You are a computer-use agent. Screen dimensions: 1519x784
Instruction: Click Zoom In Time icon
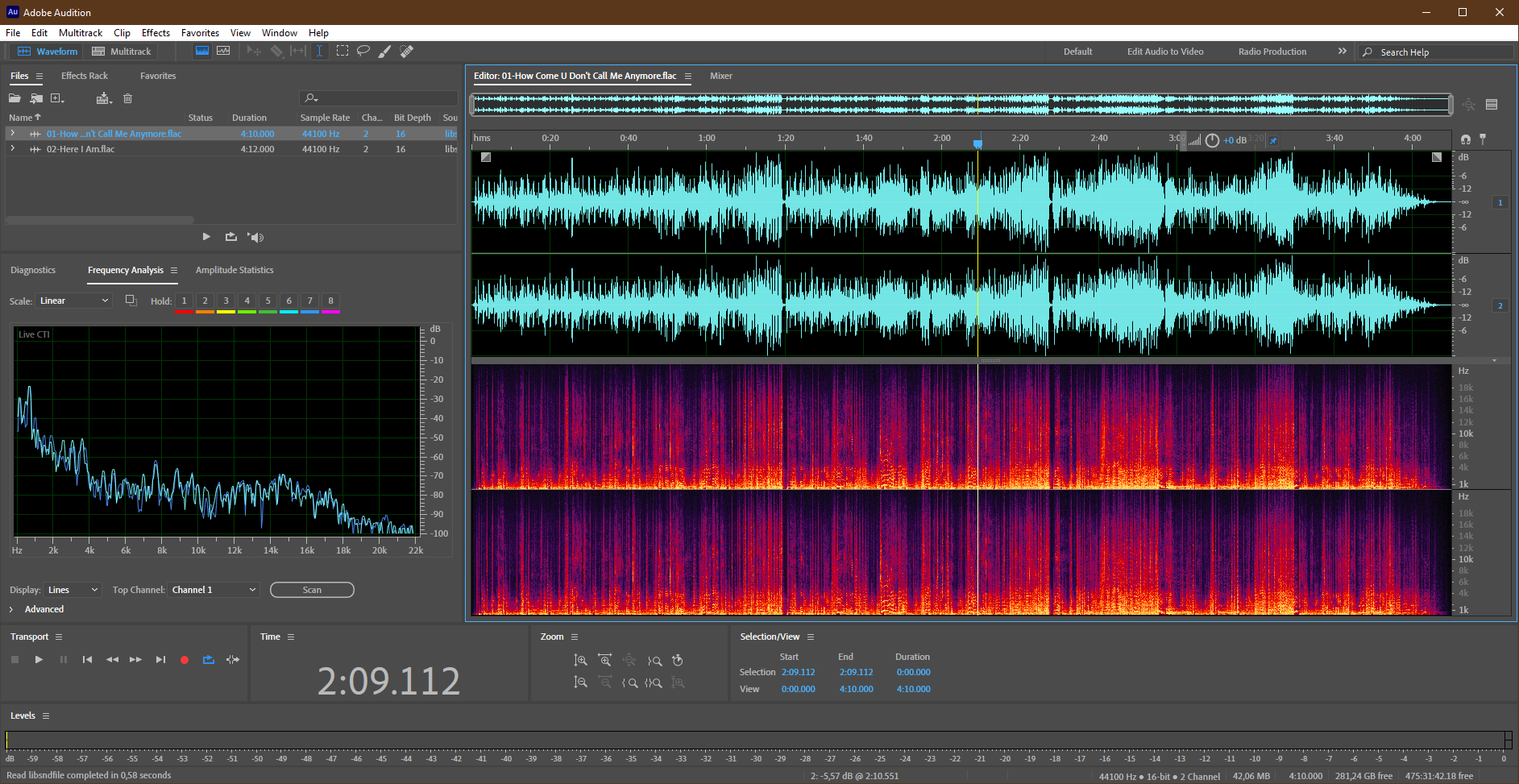[604, 661]
